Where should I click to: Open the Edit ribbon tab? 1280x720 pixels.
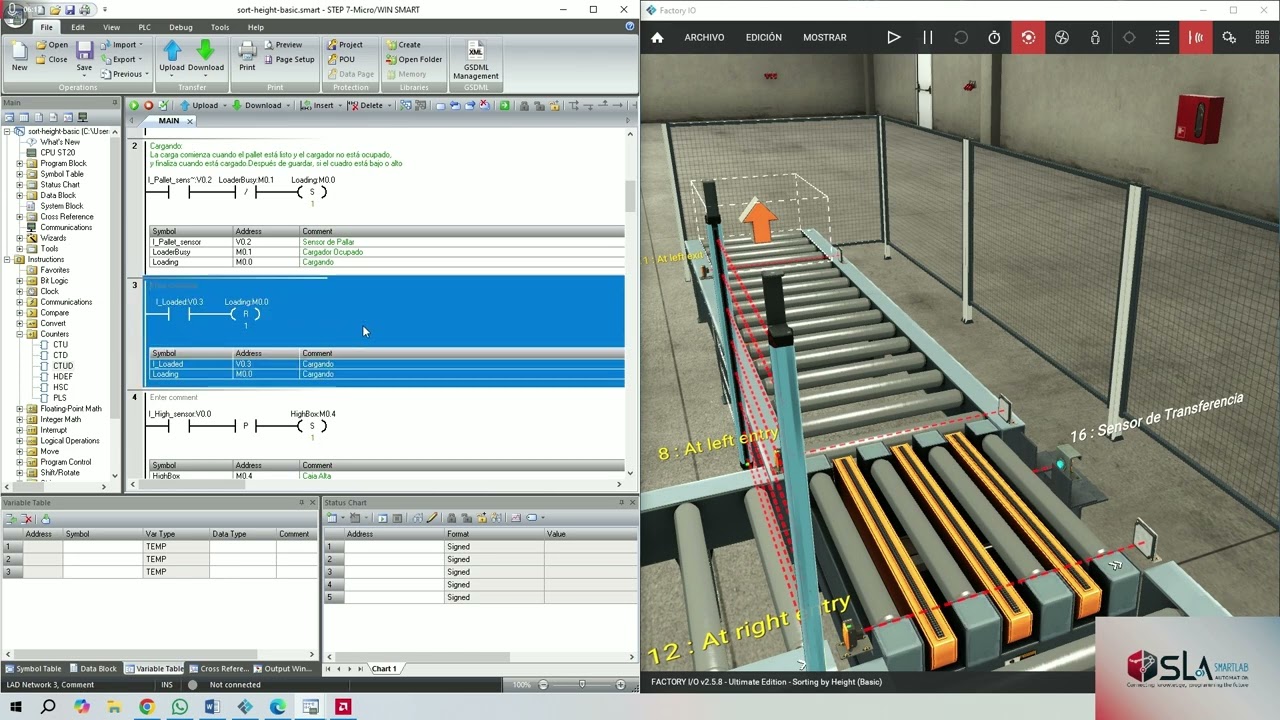click(78, 27)
